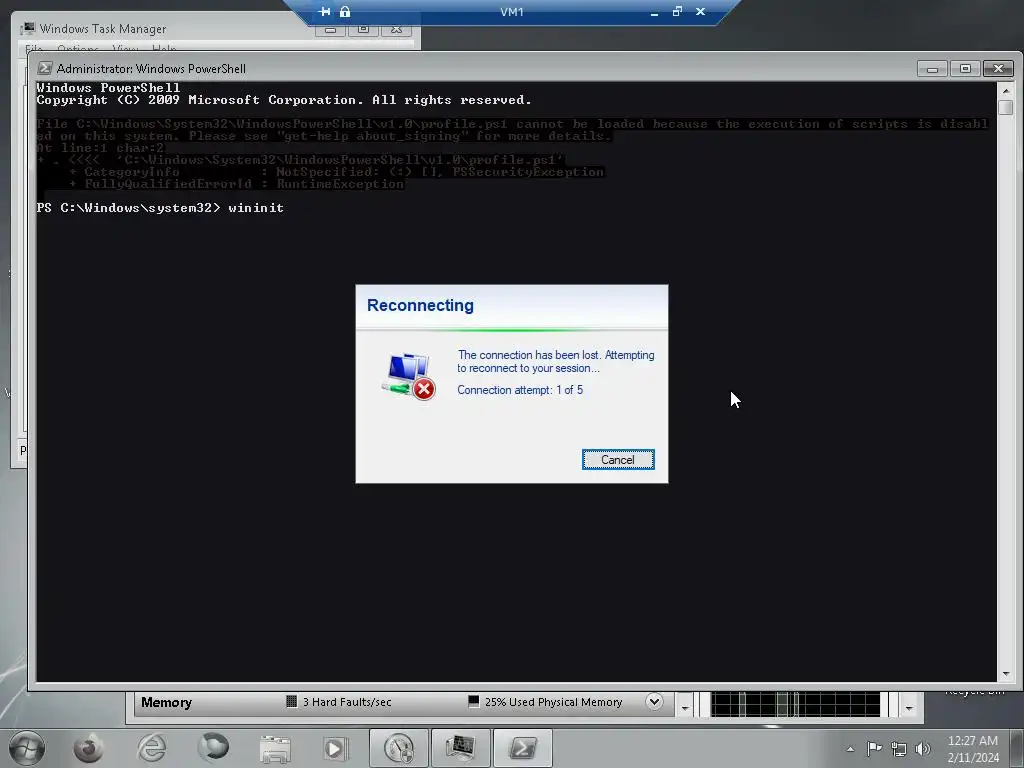
Task: Open the Action Center flag icon
Action: point(874,748)
